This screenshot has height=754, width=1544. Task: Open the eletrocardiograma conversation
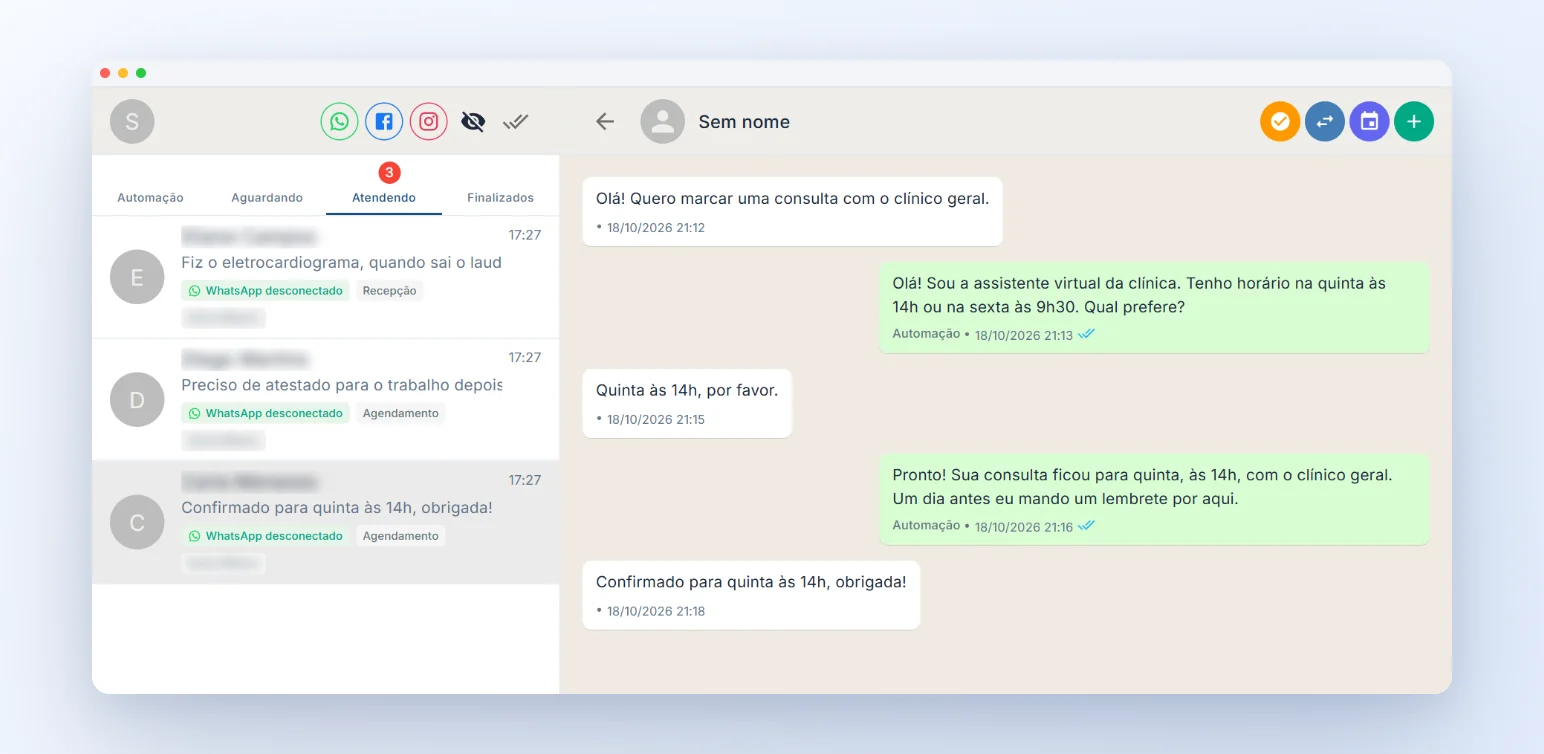pyautogui.click(x=325, y=277)
